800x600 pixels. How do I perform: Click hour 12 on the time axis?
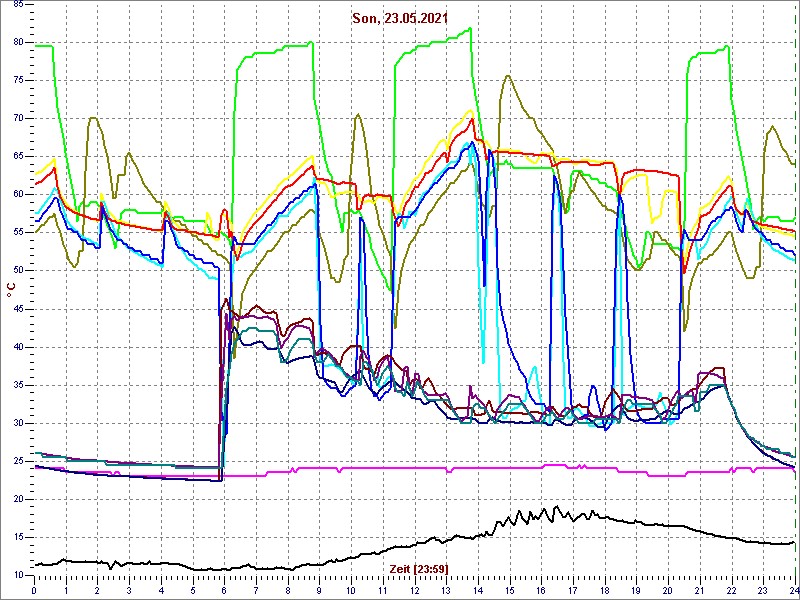coord(415,589)
